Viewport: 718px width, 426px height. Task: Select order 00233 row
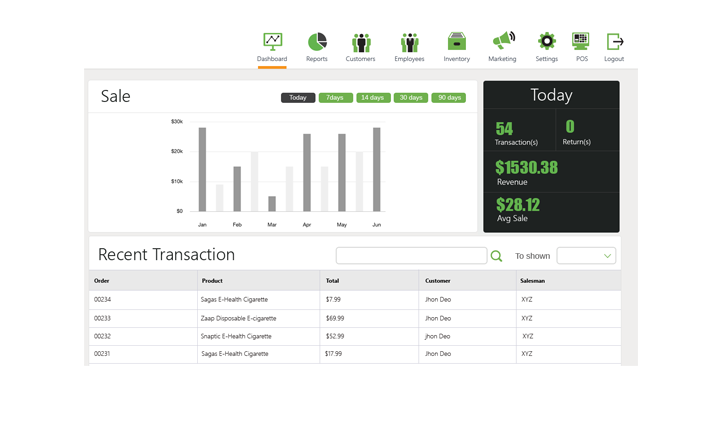355,318
